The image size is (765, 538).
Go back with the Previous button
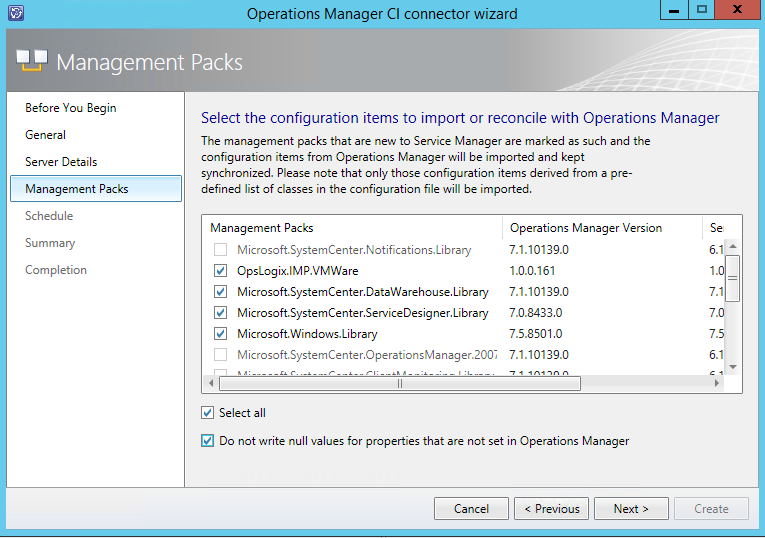(x=551, y=509)
